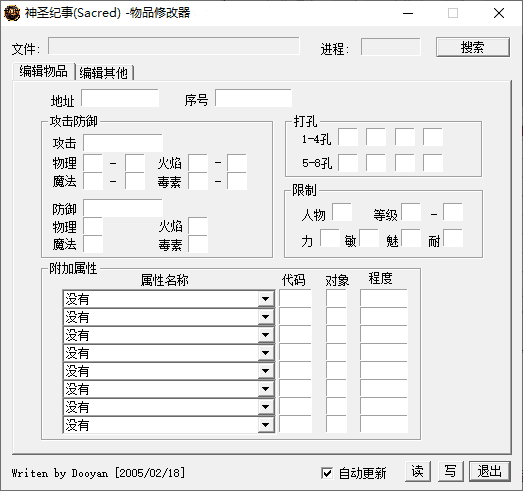Click the 等级 minimum level field
The image size is (523, 491).
click(x=411, y=212)
